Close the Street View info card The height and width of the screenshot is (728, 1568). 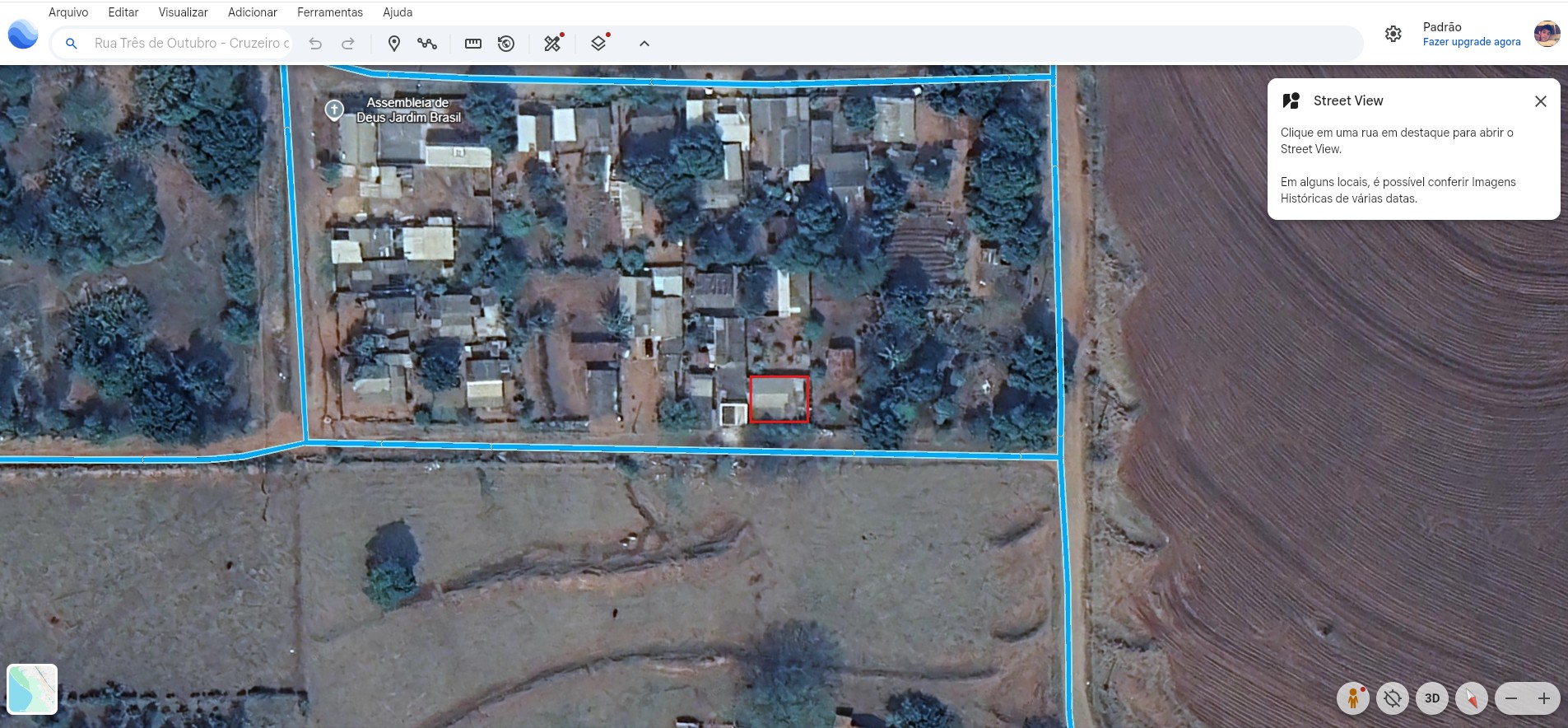point(1541,101)
